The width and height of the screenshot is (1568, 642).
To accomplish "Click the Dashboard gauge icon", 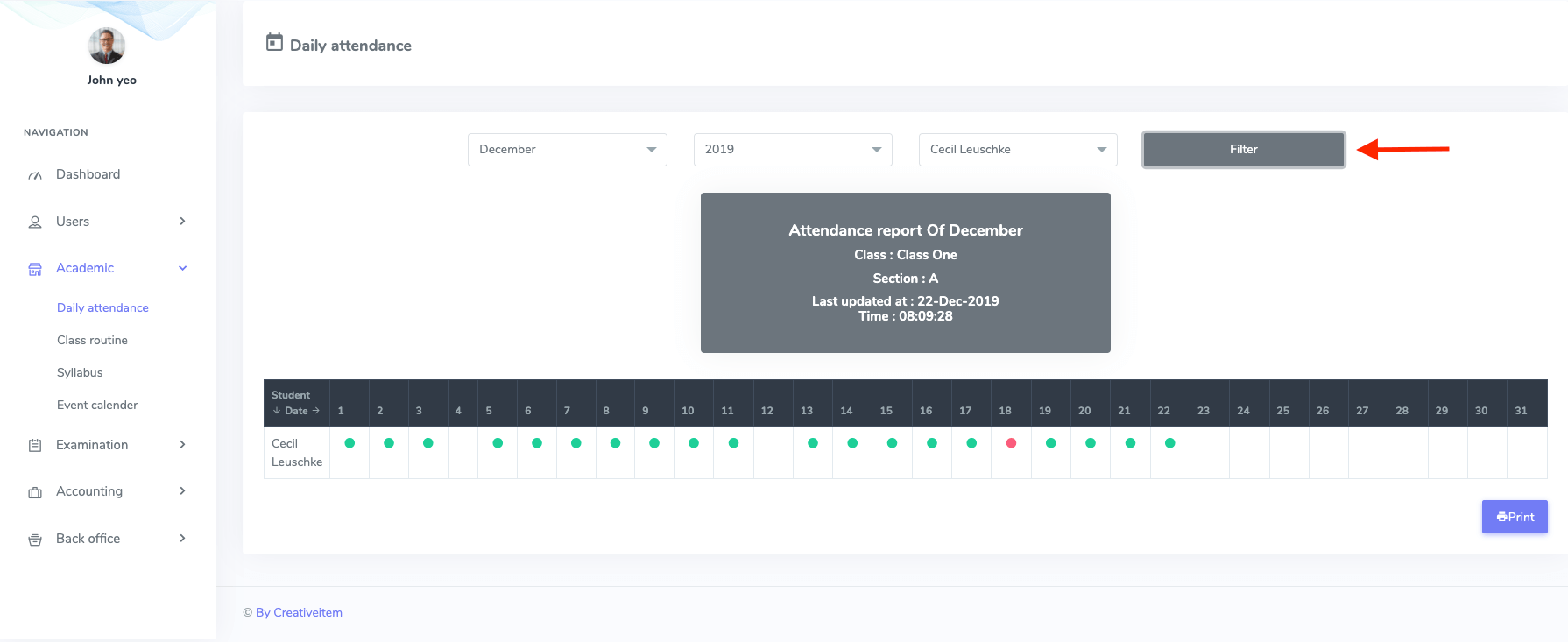I will pyautogui.click(x=35, y=175).
